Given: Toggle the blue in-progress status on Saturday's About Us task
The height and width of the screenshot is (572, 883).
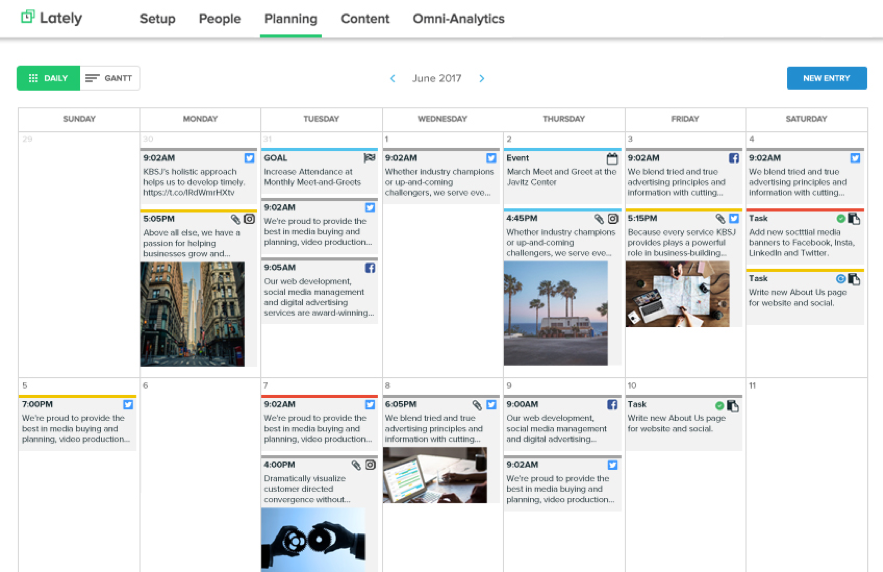Looking at the screenshot, I should (840, 279).
